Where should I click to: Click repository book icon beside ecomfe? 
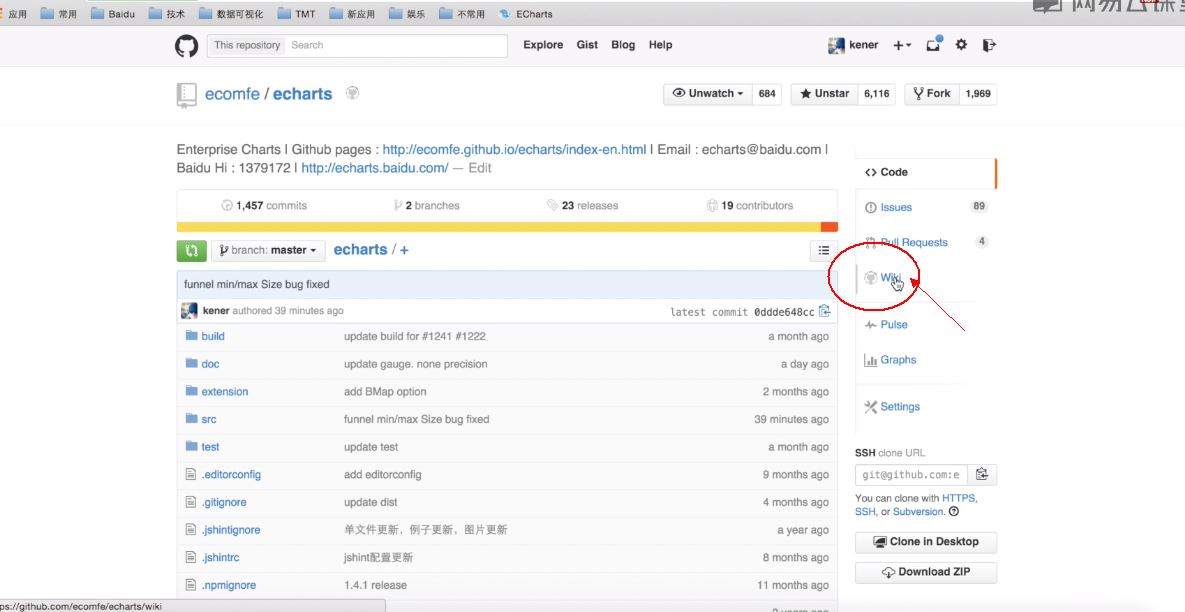[x=187, y=95]
